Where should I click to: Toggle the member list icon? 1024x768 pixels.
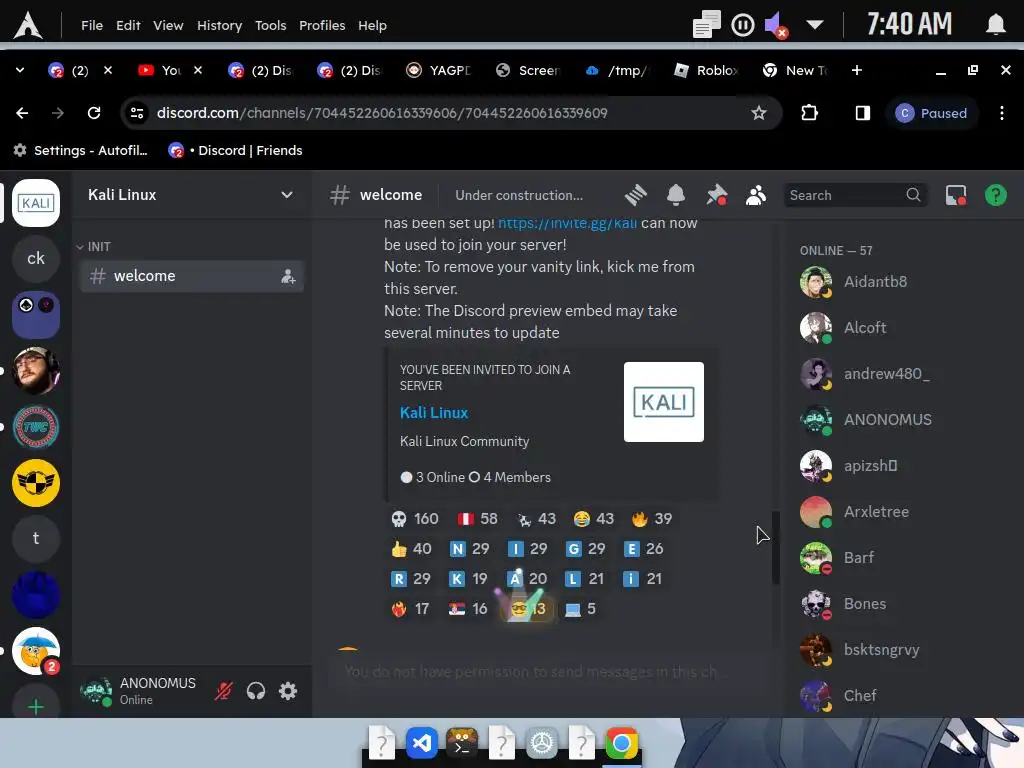tap(756, 195)
